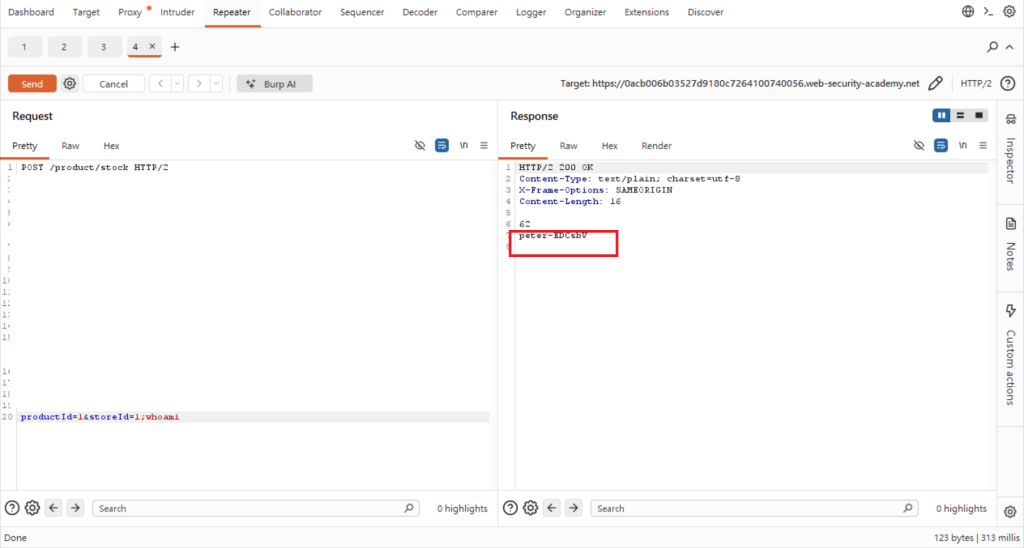Click the globe browser icon in the top bar

pos(968,12)
